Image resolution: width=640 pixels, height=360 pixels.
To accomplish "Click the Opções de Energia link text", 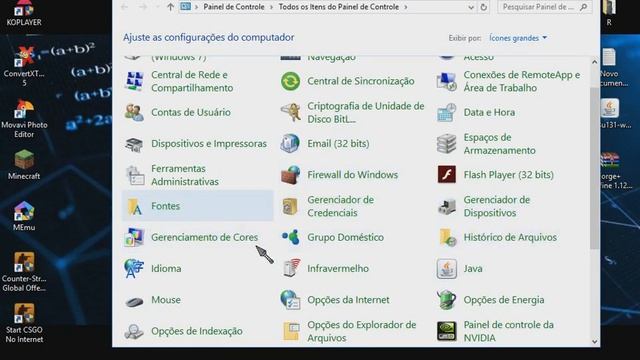I will tap(504, 300).
